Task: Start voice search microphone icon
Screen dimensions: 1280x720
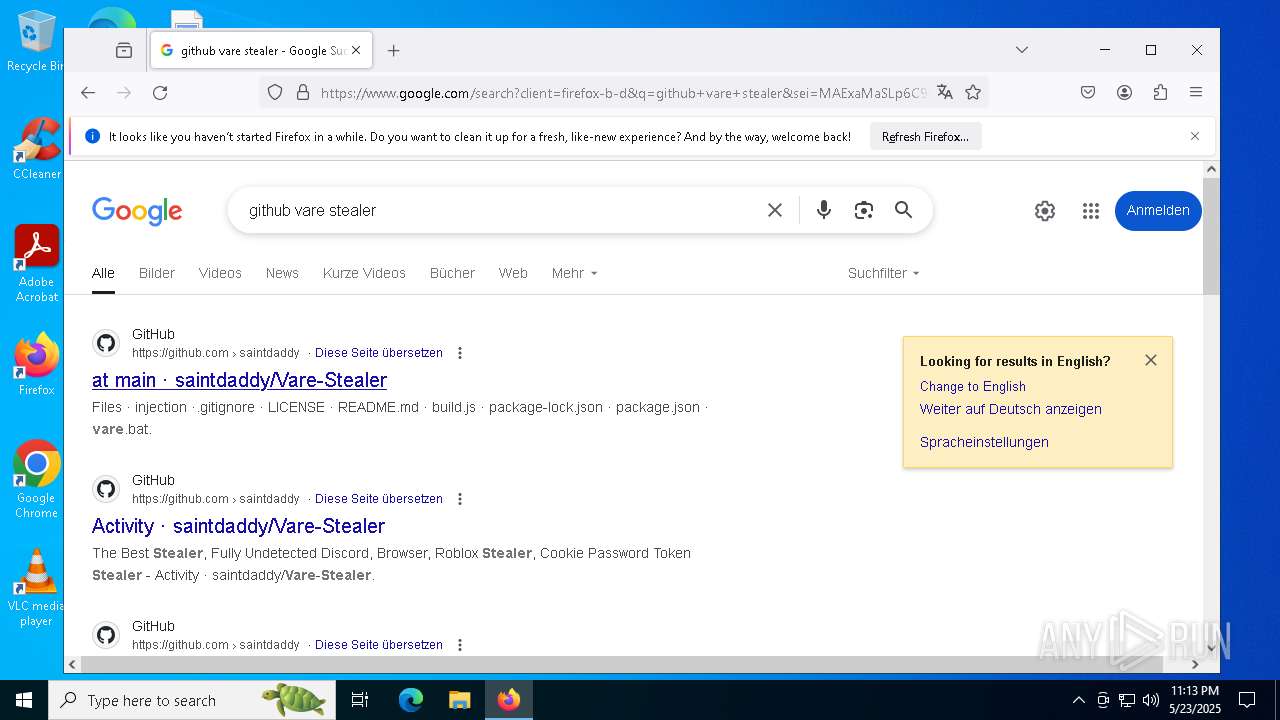Action: [824, 210]
